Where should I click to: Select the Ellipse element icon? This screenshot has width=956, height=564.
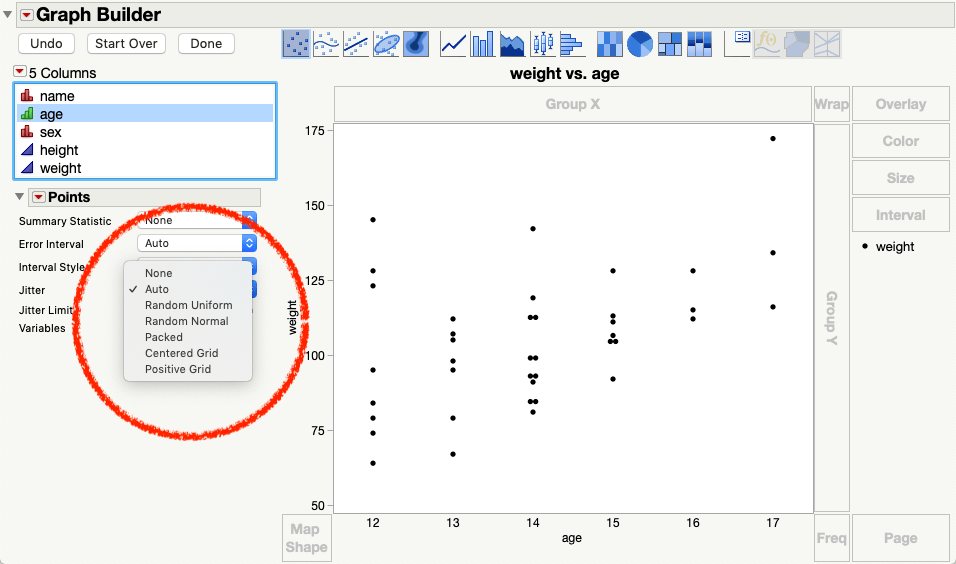click(x=387, y=44)
